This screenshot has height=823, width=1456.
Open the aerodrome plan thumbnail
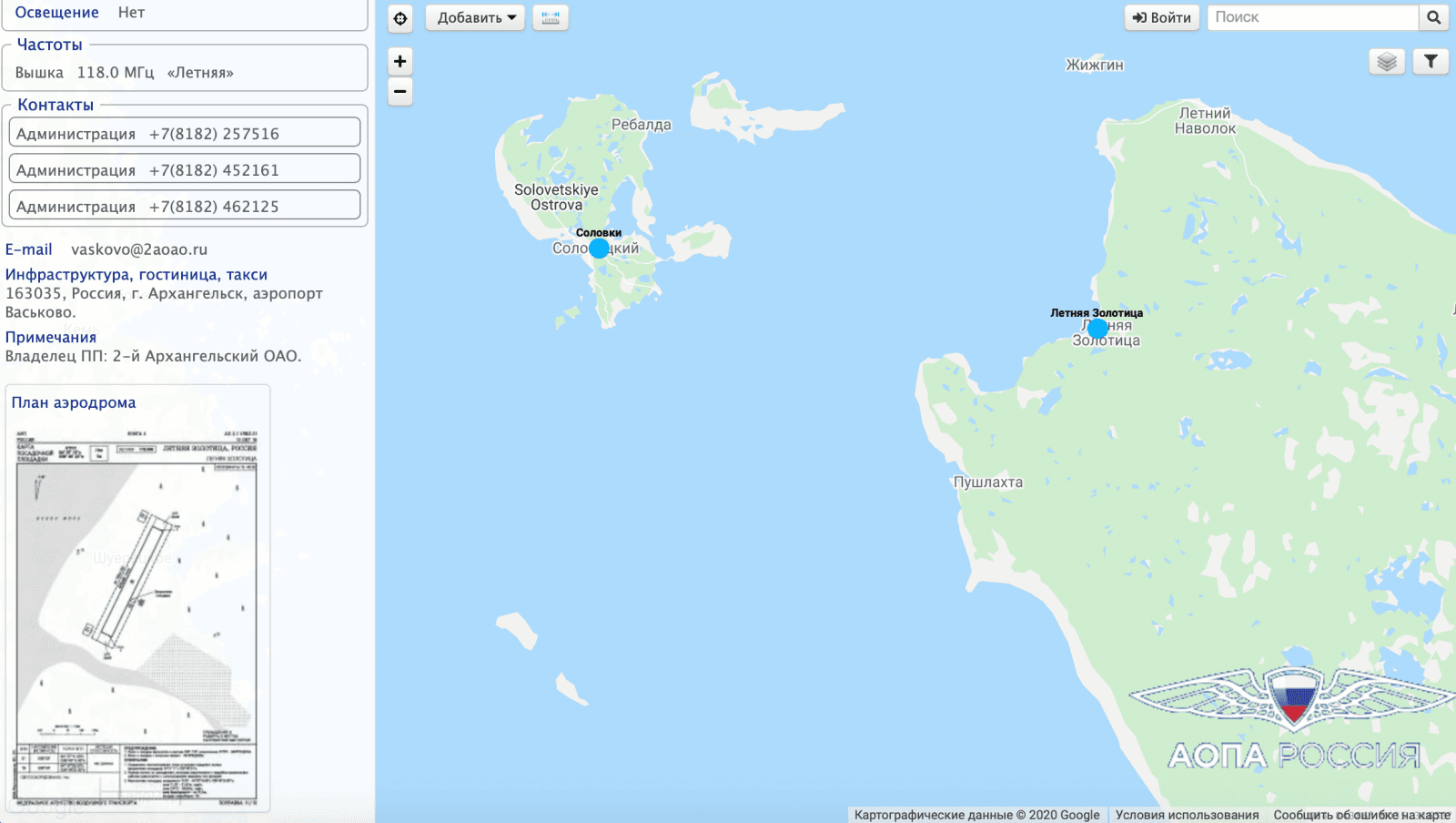click(x=136, y=617)
